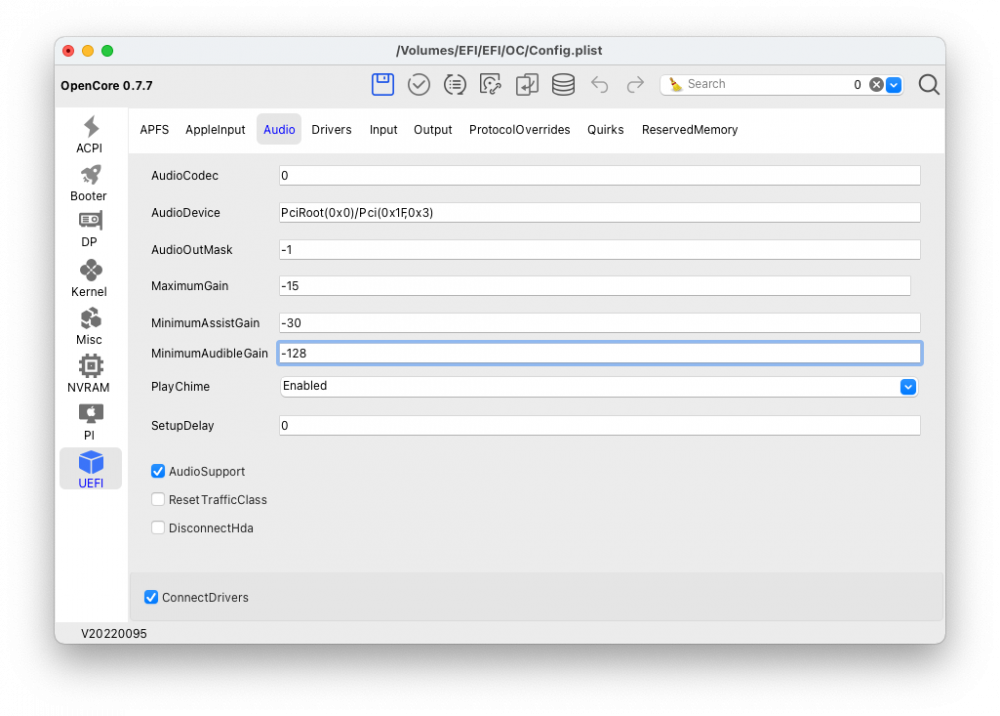The height and width of the screenshot is (716, 1000).
Task: Click the MaximumGain input field
Action: point(594,286)
